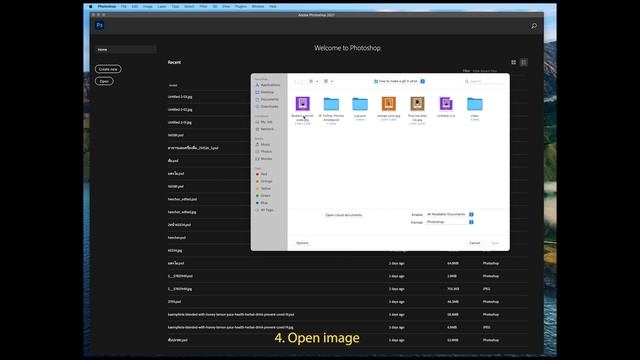Click the Create new button
640x360 pixels.
(108, 69)
